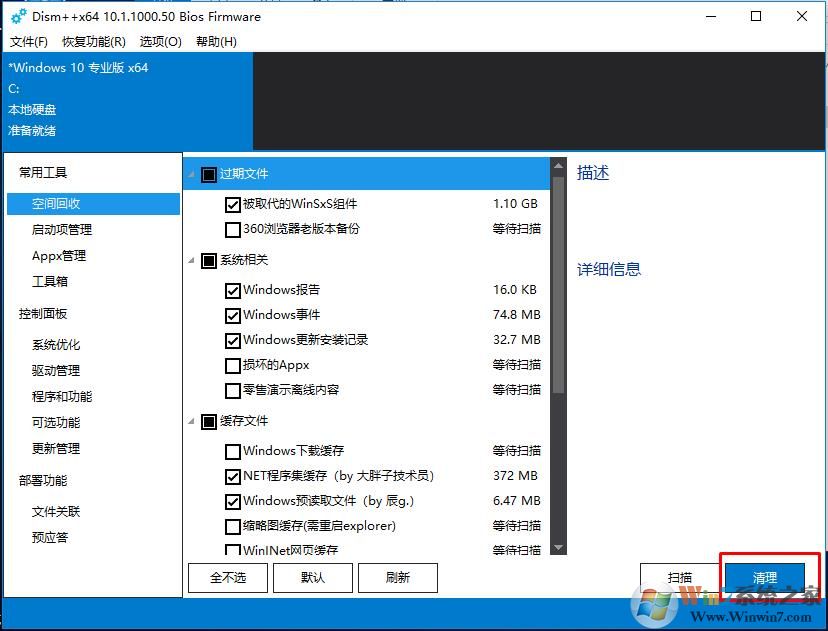The height and width of the screenshot is (631, 828).
Task: Click the 32.7 MB size value
Action: tap(517, 340)
